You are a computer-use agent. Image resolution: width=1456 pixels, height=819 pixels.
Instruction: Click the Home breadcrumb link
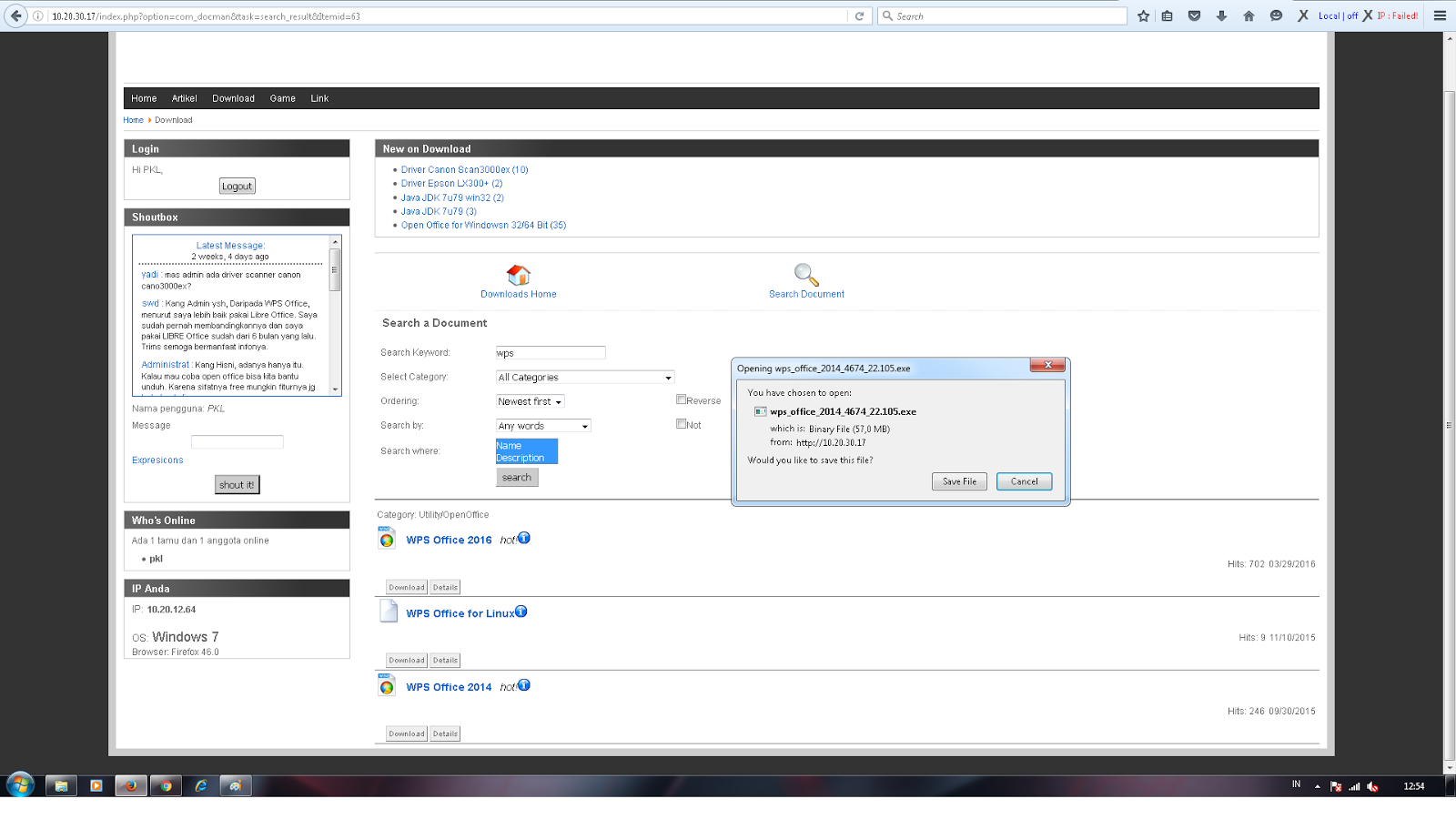[134, 120]
